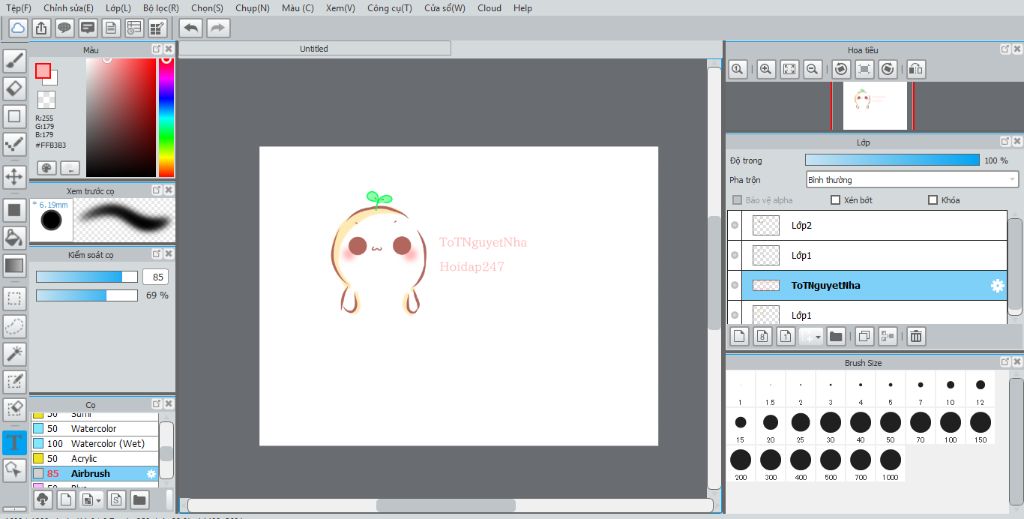Open settings gear on ToTNguyetNha layer
This screenshot has height=519, width=1024.
click(997, 286)
